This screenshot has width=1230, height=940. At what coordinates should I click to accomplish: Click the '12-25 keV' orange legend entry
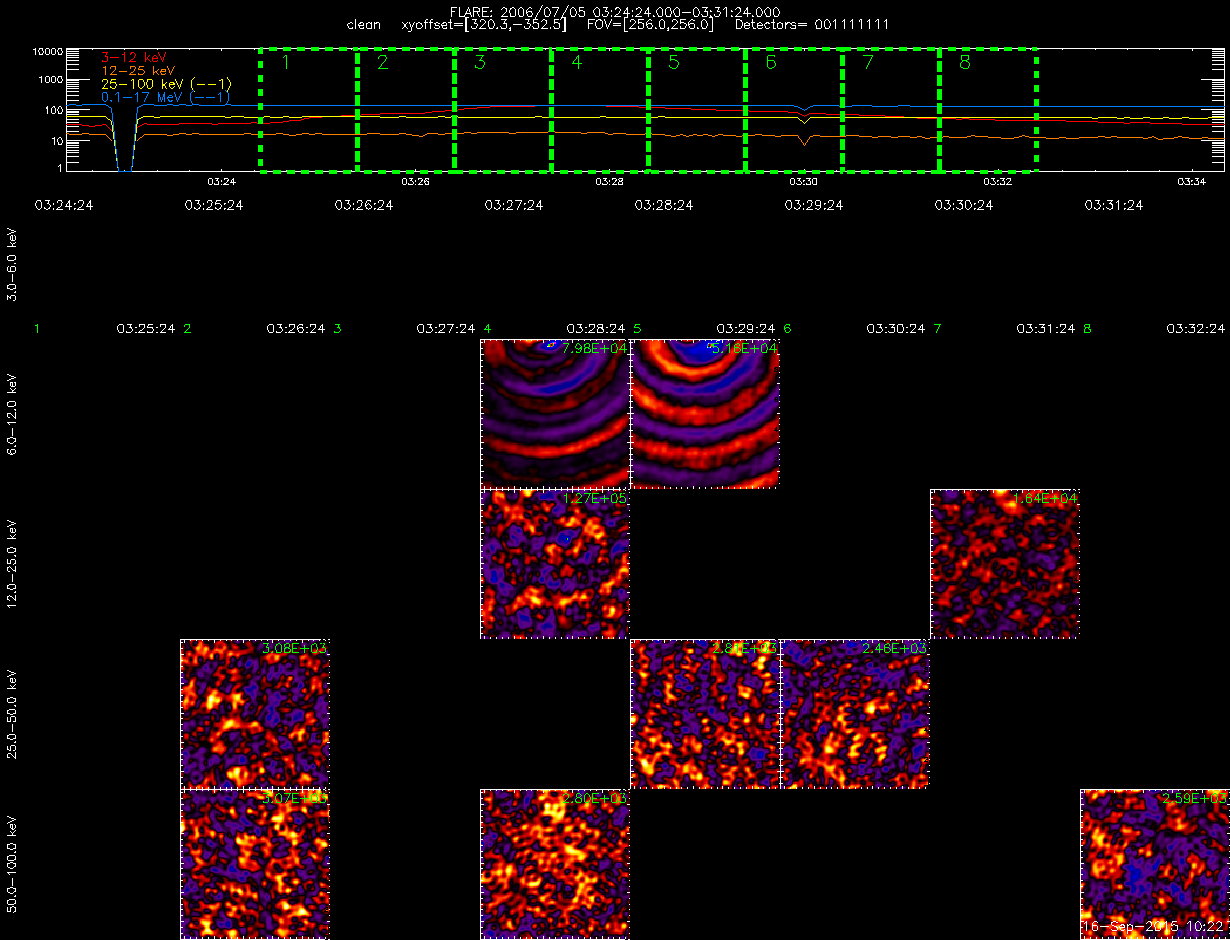pos(137,70)
